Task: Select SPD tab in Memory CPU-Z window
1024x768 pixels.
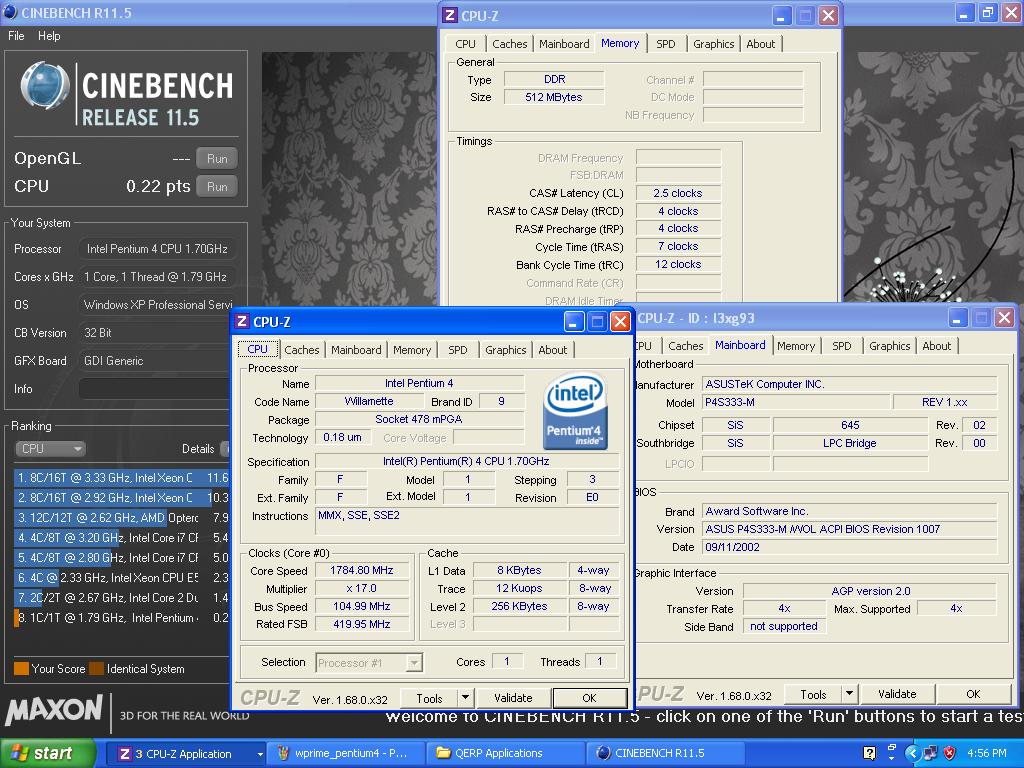Action: (665, 44)
